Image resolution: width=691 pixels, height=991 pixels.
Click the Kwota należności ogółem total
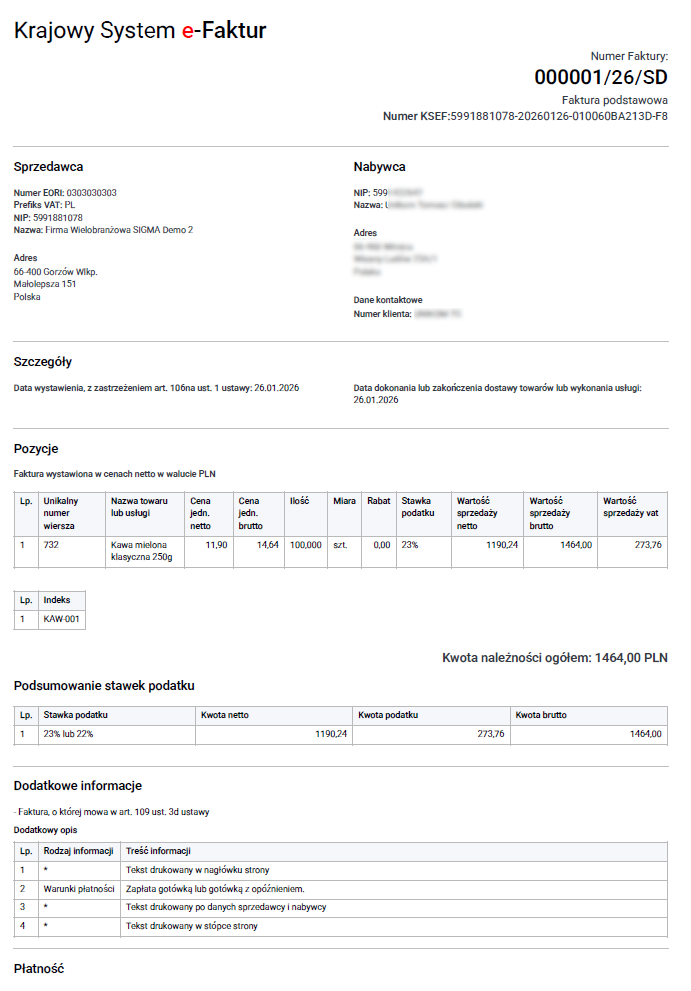coord(554,658)
